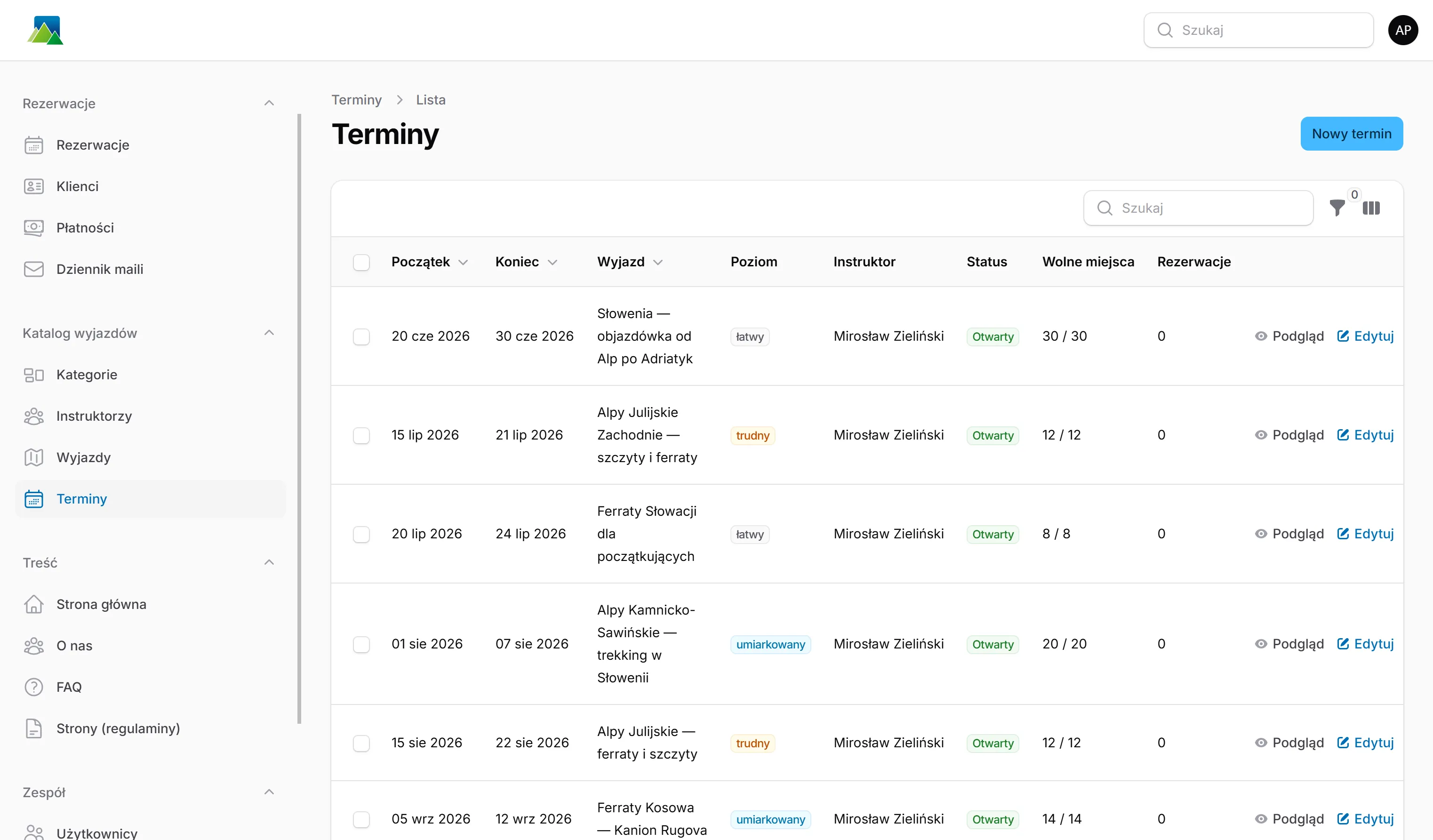
Task: Click the sidebar vertical scrollbar
Action: (299, 418)
